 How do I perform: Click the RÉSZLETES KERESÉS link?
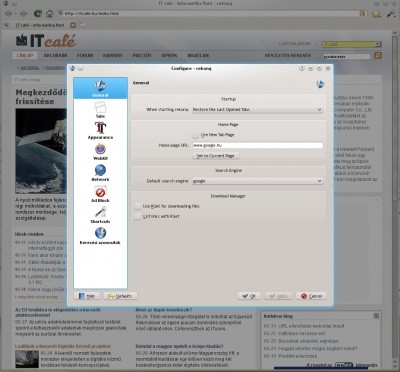288,55
